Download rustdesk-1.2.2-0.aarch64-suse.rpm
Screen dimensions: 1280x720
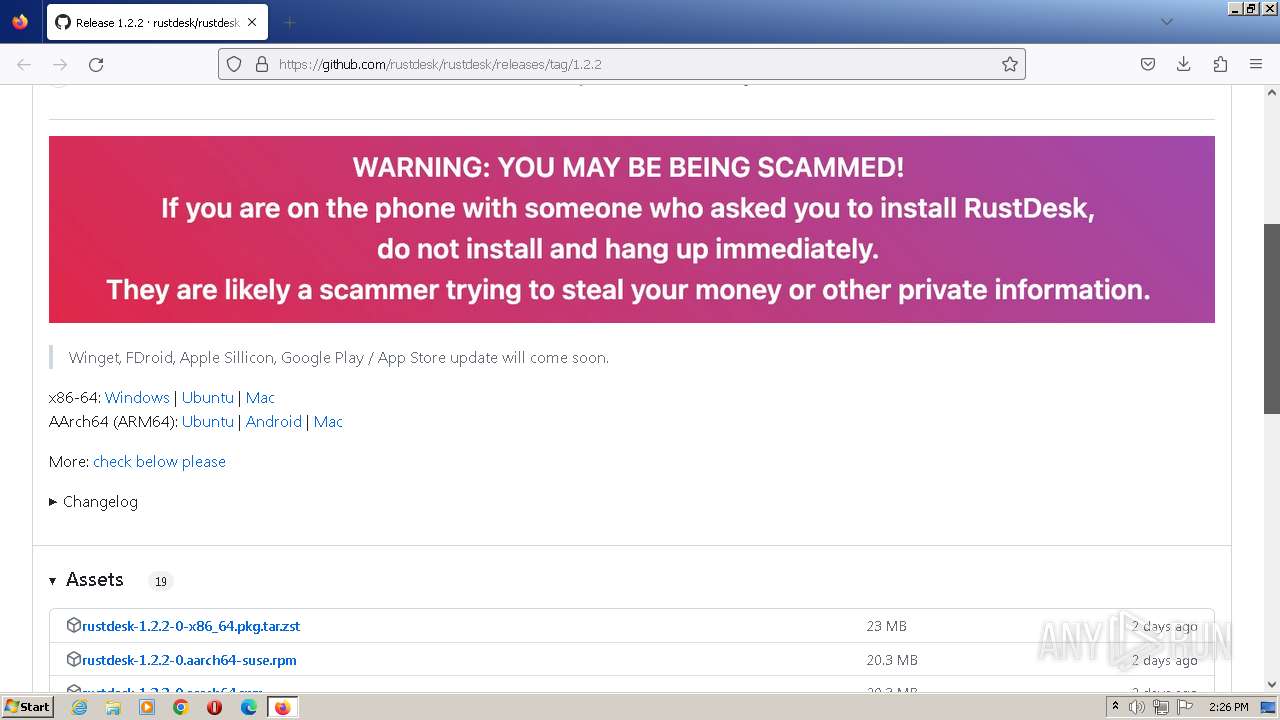(189, 660)
